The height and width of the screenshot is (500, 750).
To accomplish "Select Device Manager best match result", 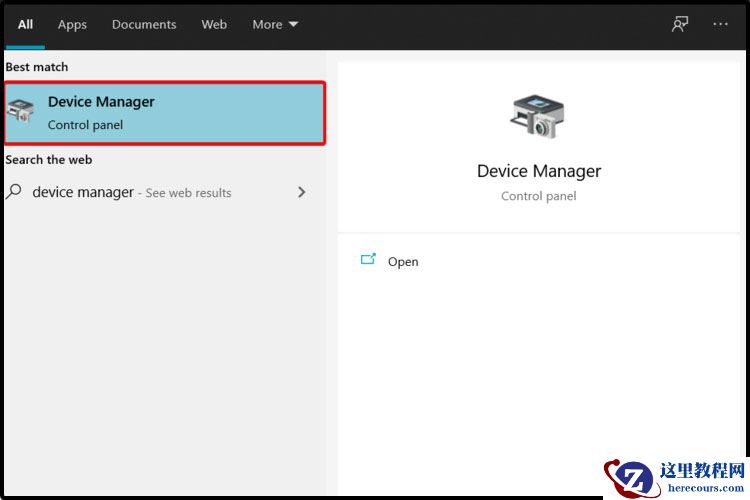I will pyautogui.click(x=165, y=113).
